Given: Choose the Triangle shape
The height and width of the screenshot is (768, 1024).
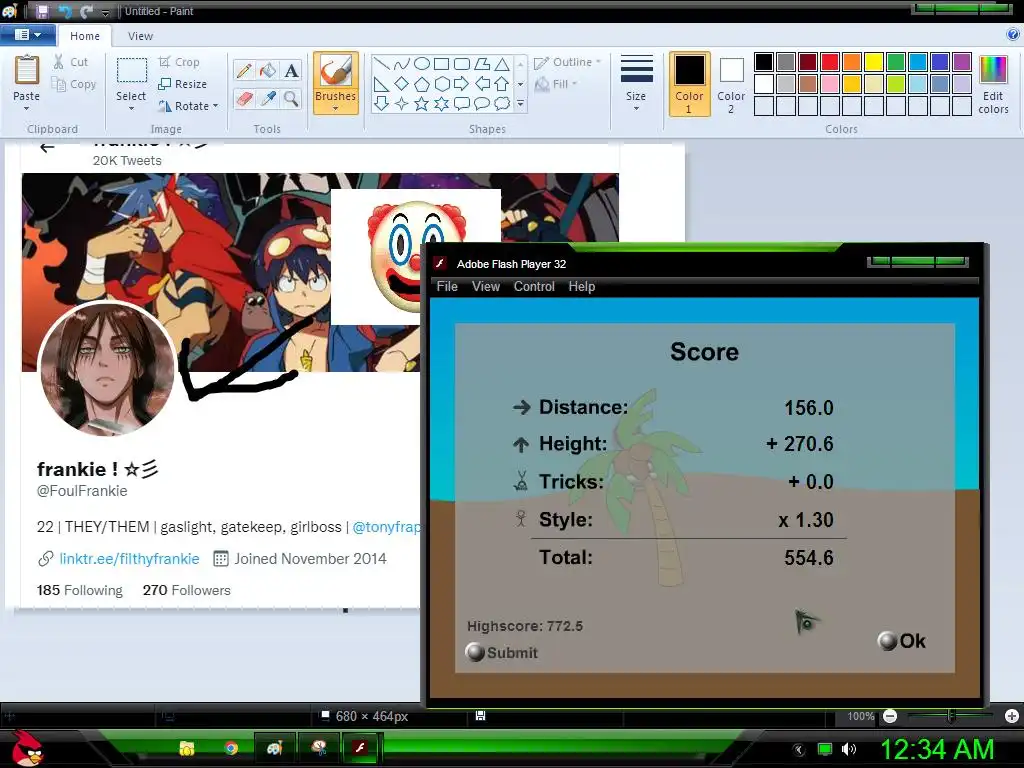Looking at the screenshot, I should point(502,64).
